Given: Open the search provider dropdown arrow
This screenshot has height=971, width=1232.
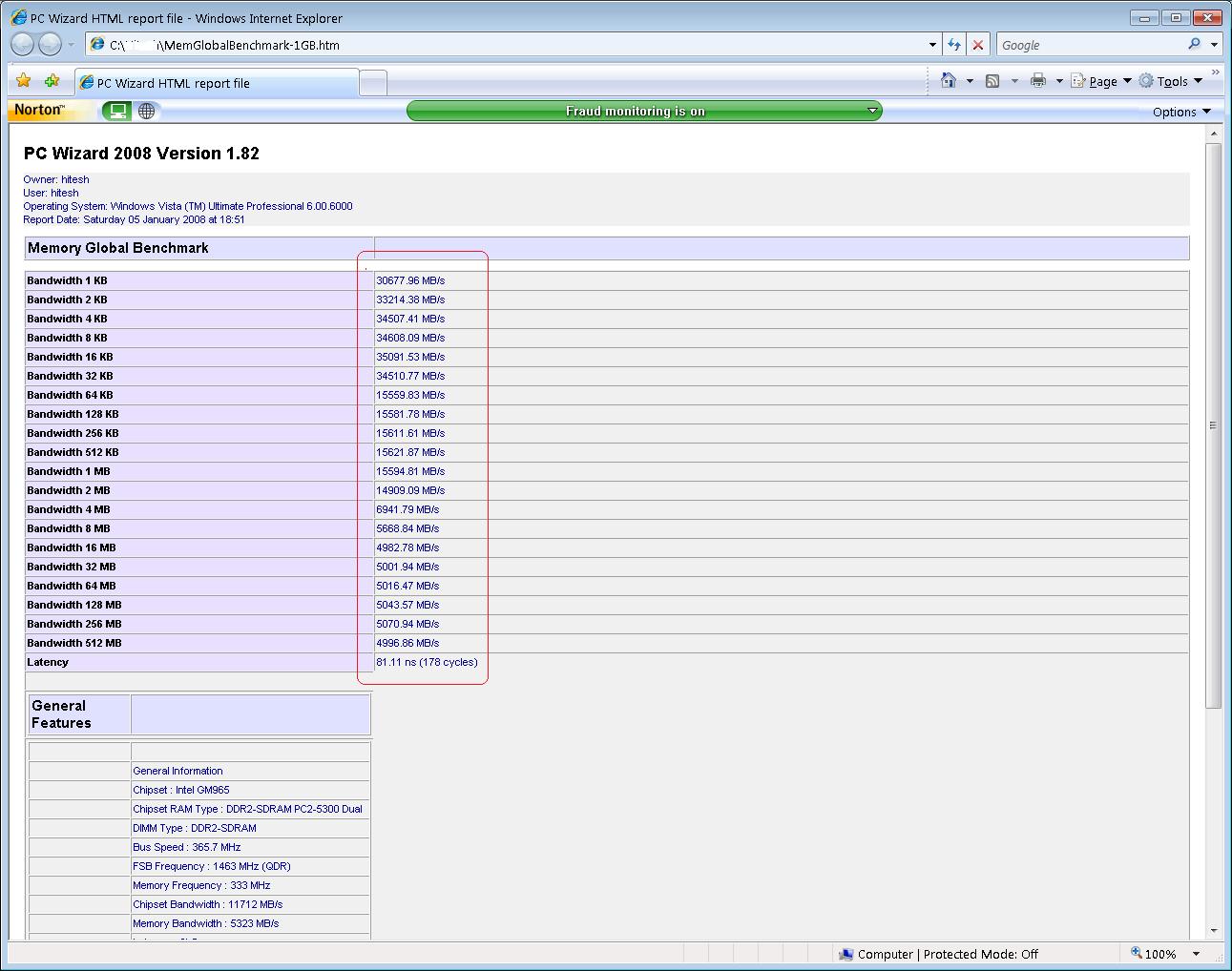Looking at the screenshot, I should 1214,45.
